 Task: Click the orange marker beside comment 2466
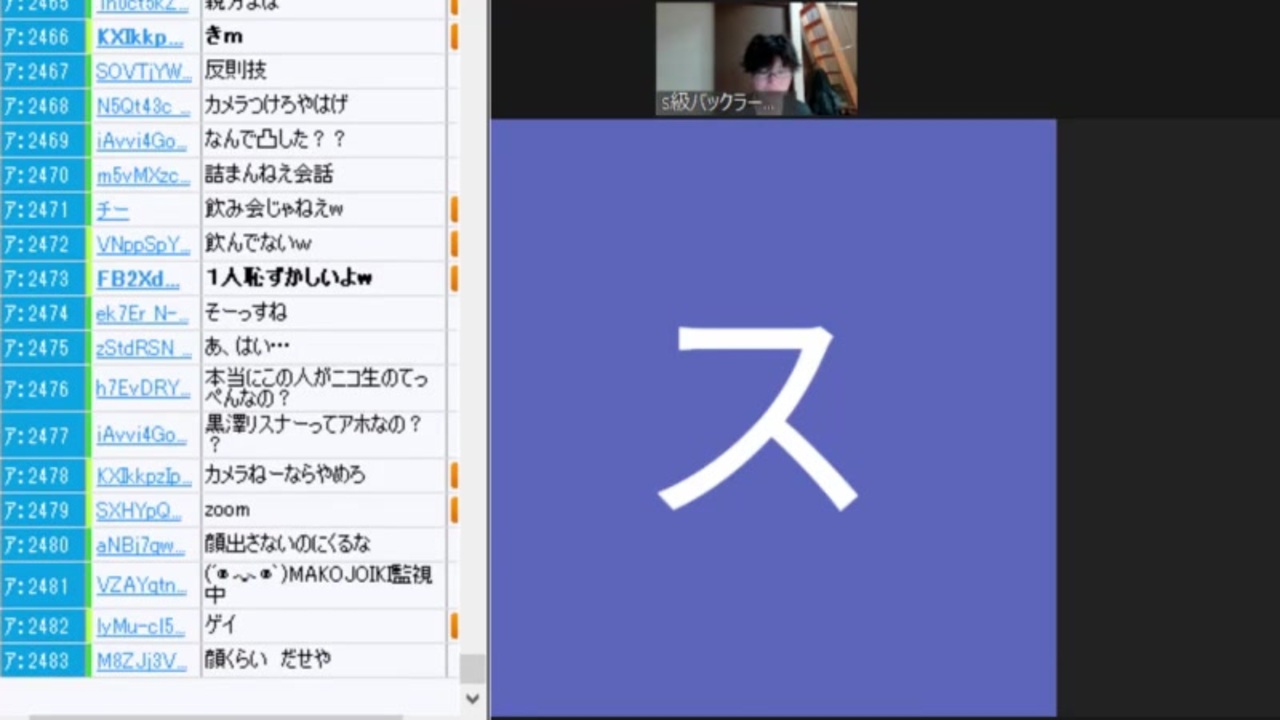click(455, 35)
